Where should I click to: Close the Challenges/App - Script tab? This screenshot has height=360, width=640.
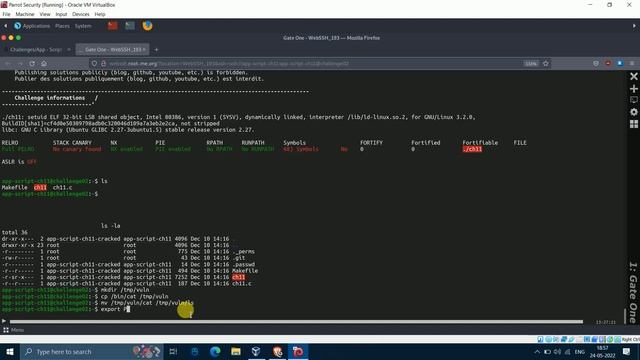point(69,49)
